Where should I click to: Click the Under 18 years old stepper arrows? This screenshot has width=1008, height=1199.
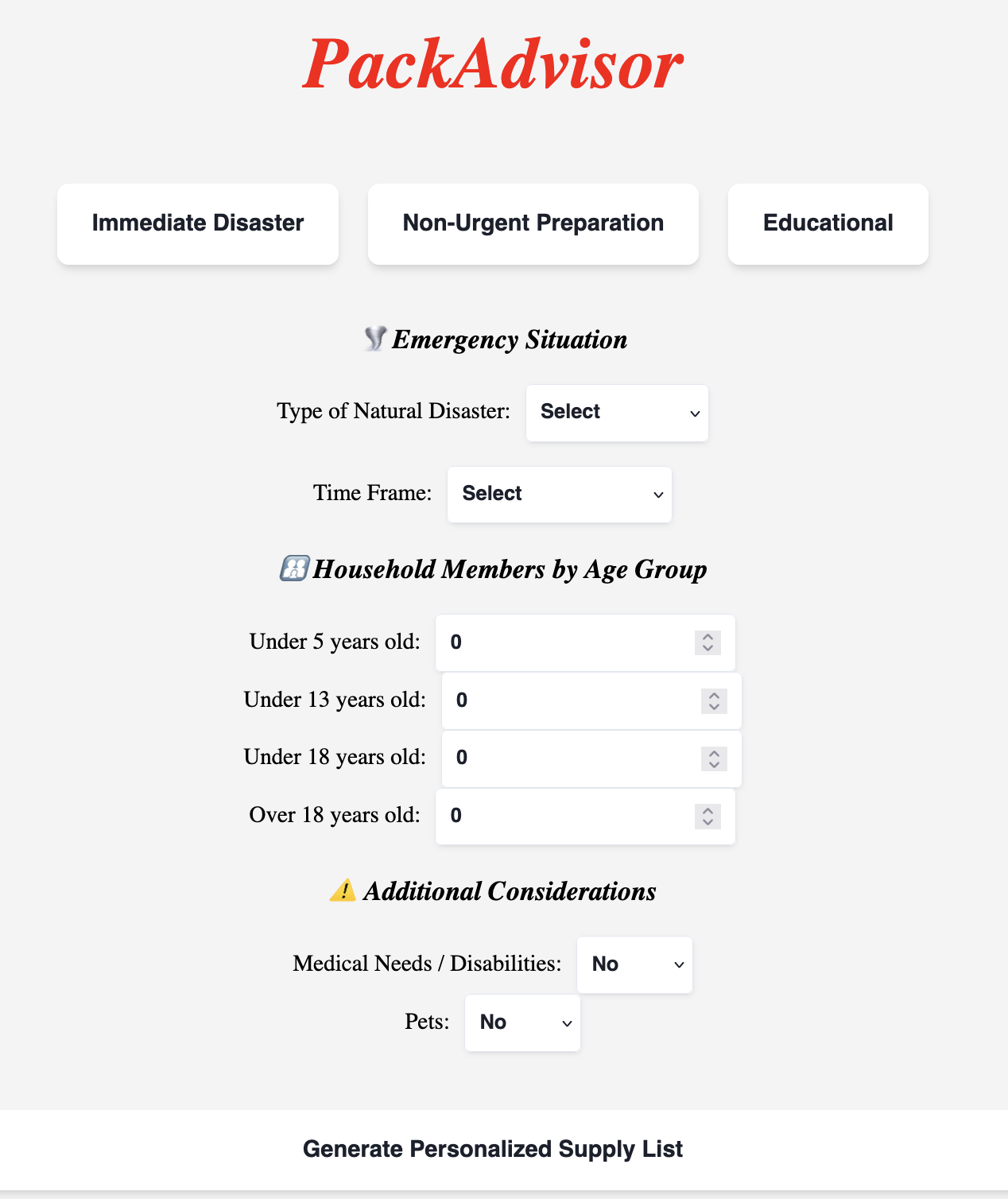coord(714,759)
